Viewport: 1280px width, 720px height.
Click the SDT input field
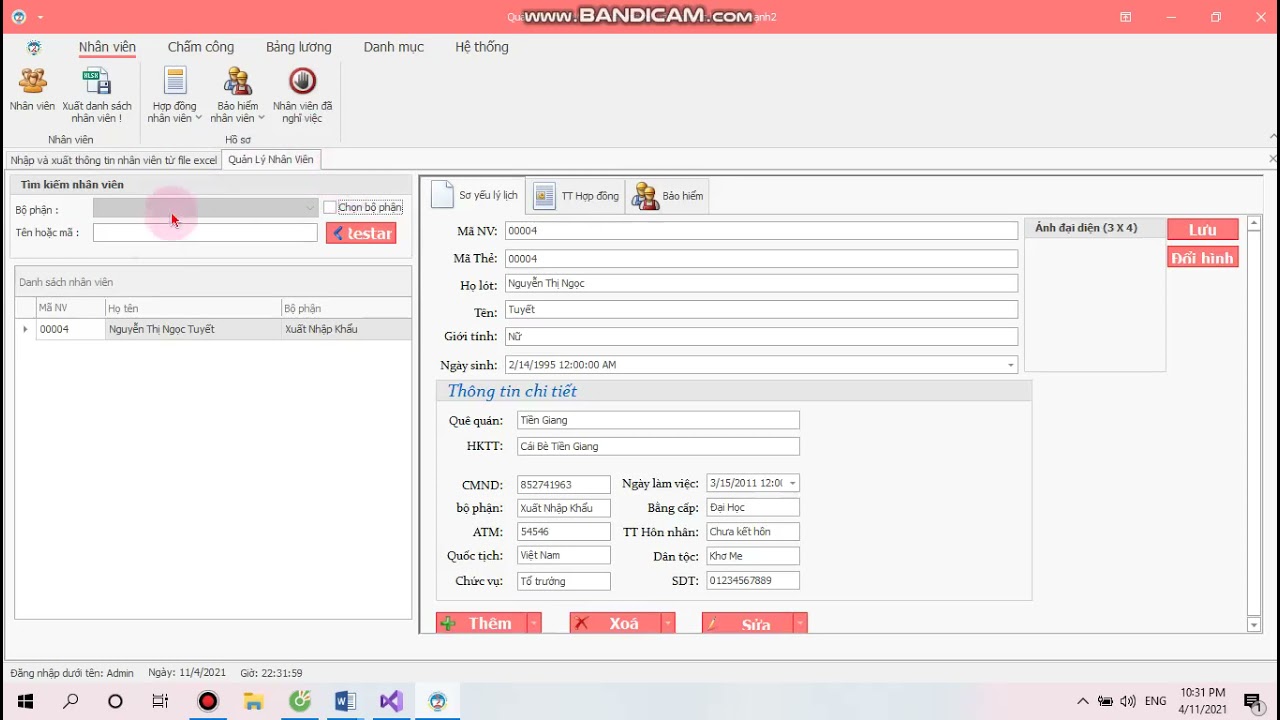753,580
